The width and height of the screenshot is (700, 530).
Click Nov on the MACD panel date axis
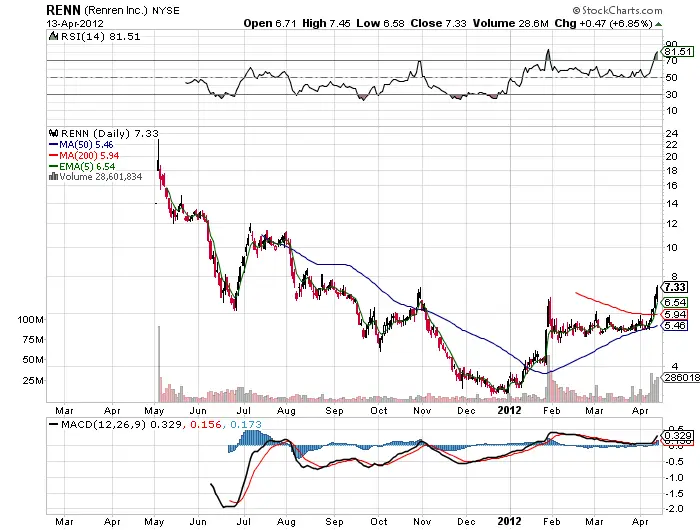point(422,522)
